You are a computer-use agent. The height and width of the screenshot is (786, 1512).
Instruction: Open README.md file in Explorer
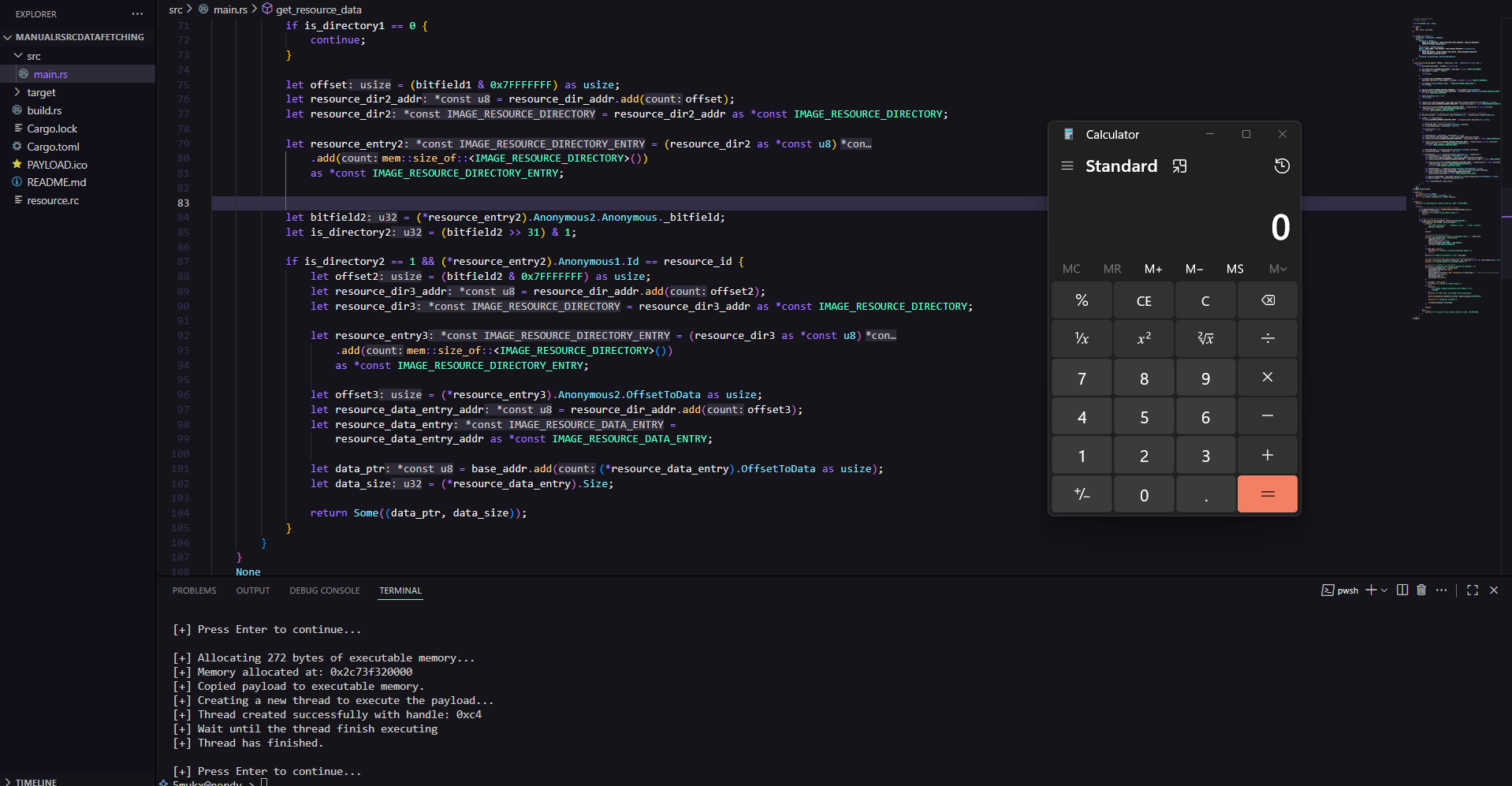(77, 182)
